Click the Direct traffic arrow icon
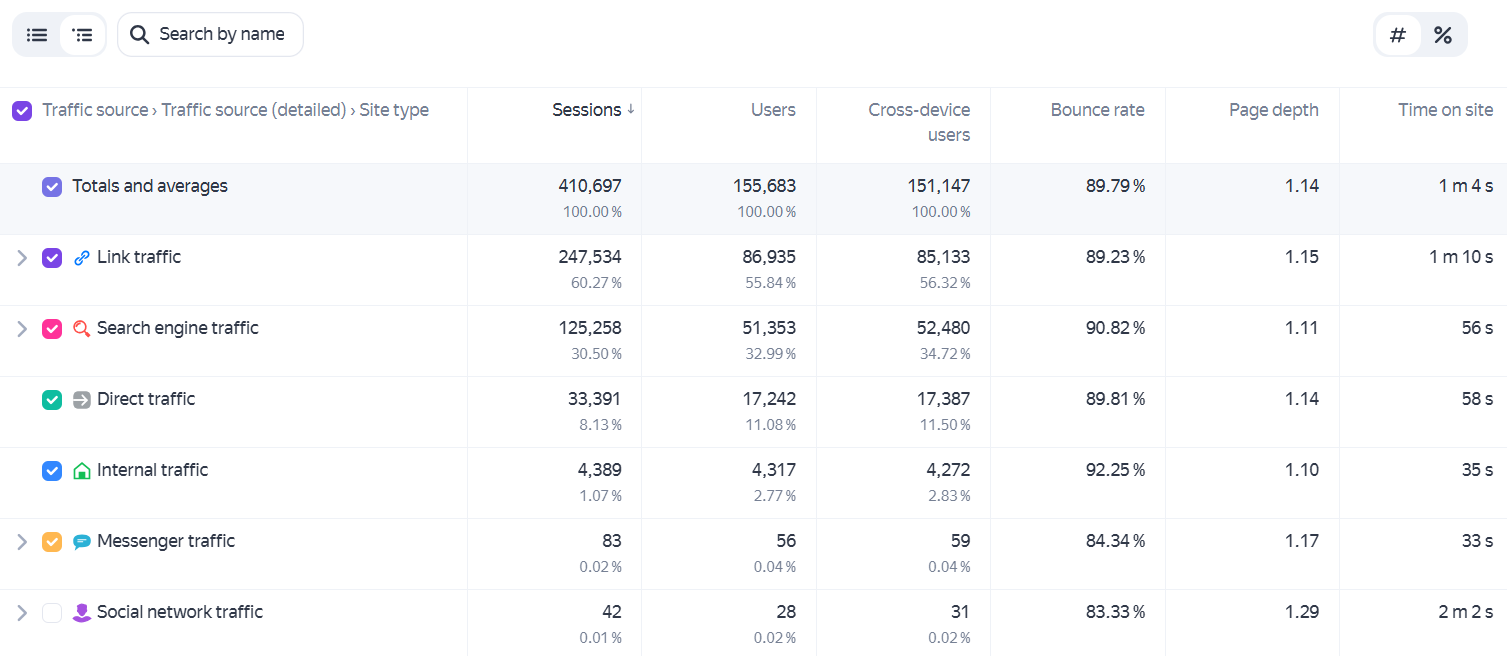Viewport: 1507px width, 656px height. click(82, 400)
